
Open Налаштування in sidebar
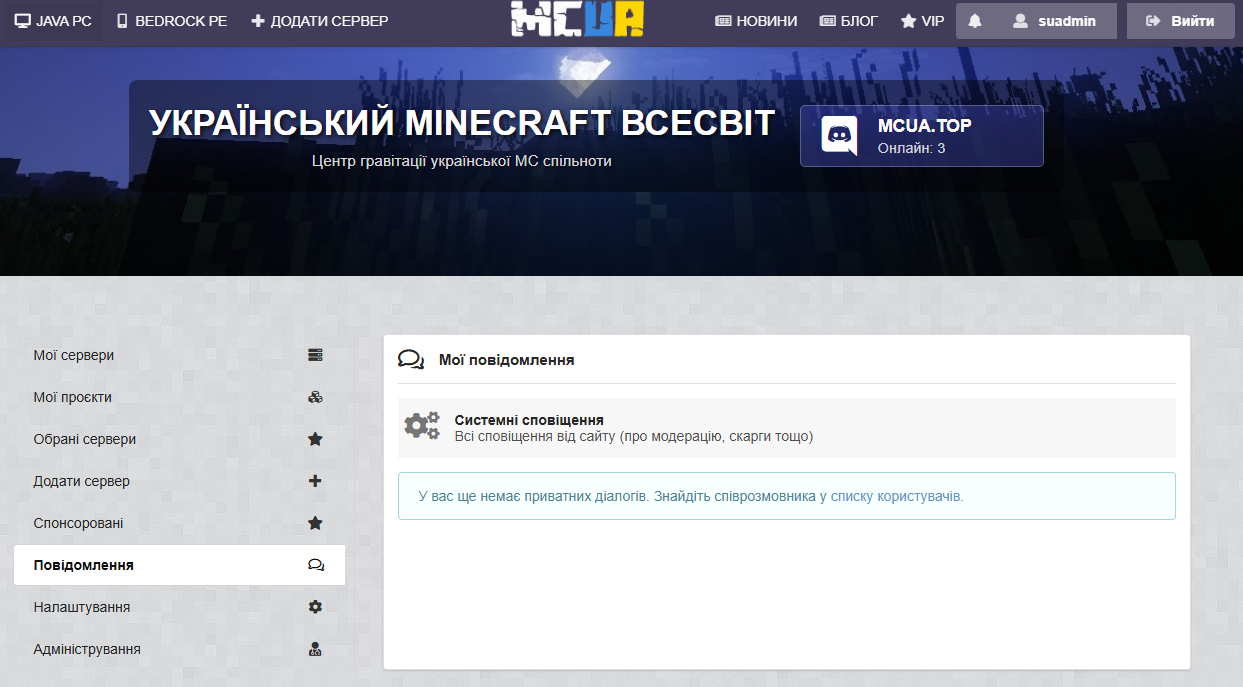click(179, 607)
